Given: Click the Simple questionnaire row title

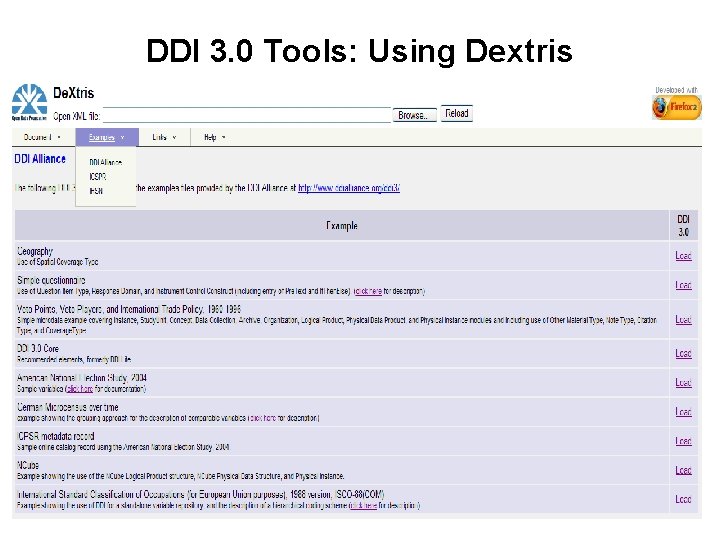Looking at the screenshot, I should (x=51, y=280).
